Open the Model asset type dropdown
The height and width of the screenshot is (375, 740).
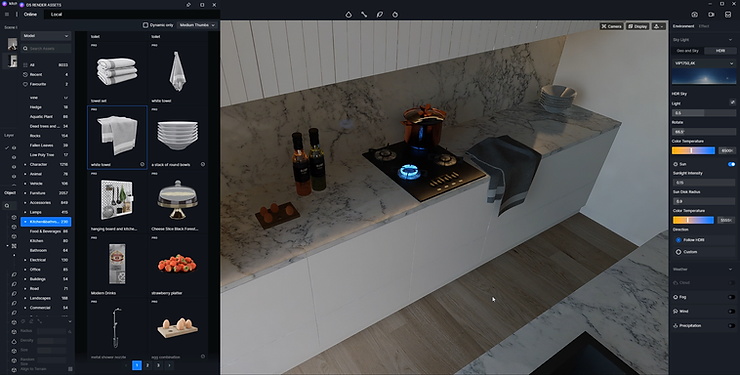pyautogui.click(x=46, y=36)
